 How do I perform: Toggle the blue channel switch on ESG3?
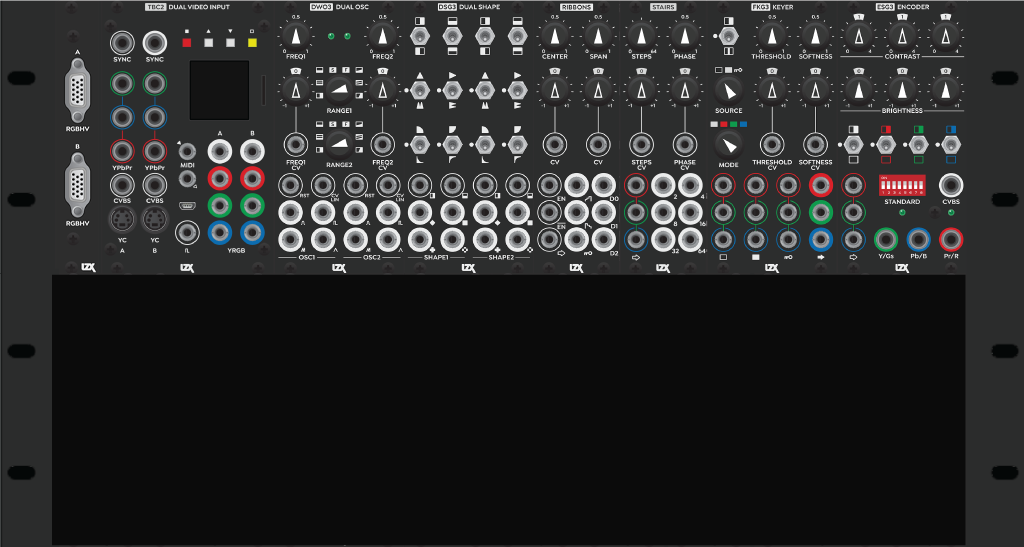[x=950, y=144]
